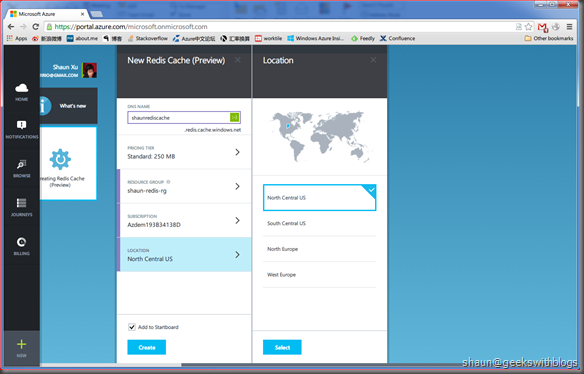Open the Gmail extension icon
Image resolution: width=584 pixels, height=374 pixels.
coord(543,27)
